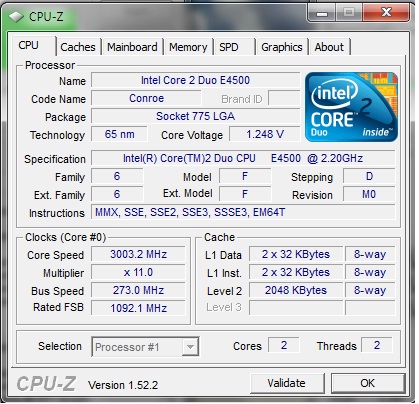Image resolution: width=419 pixels, height=404 pixels.
Task: Open the Processor #1 selection combo box
Action: point(145,347)
